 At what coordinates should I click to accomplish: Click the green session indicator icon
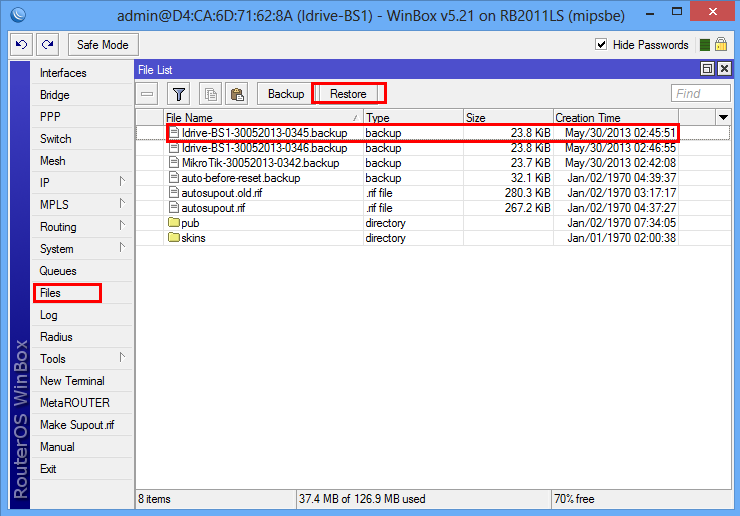[705, 45]
